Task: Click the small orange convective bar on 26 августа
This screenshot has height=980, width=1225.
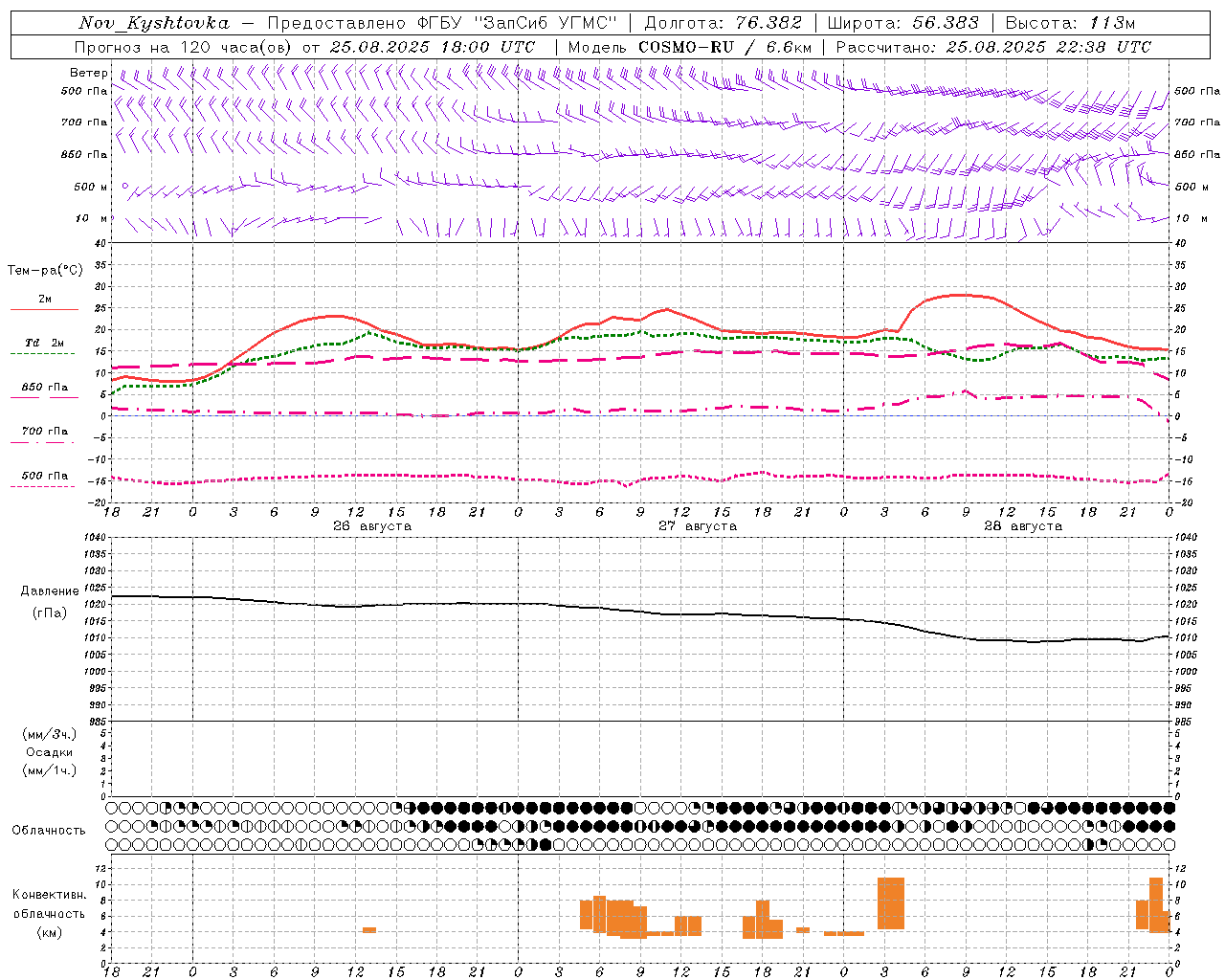Action: point(368,930)
